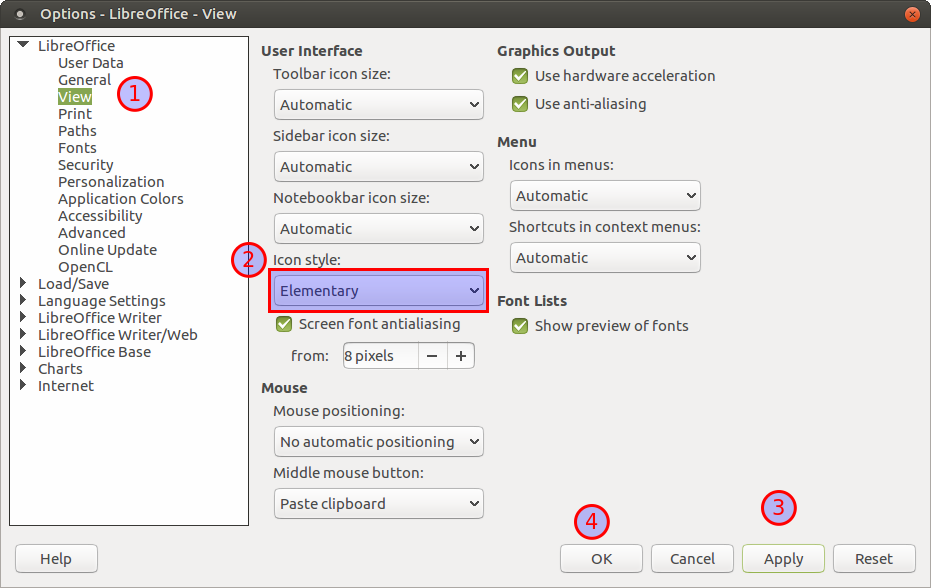Open the Advanced options page

91,233
